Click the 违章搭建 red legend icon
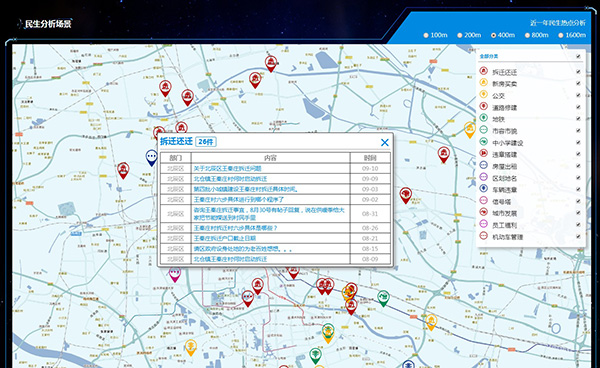Image resolution: width=600 pixels, height=368 pixels. point(484,153)
